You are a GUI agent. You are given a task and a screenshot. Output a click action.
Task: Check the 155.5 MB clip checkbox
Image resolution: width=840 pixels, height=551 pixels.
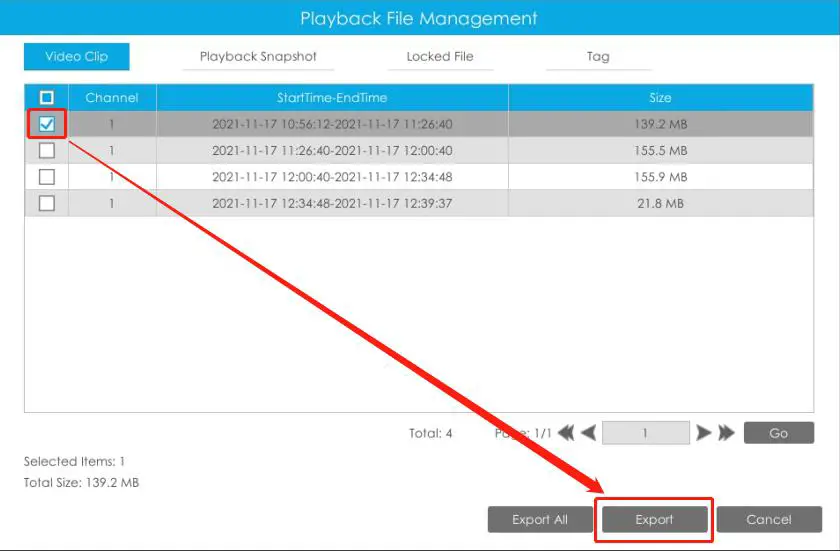47,150
